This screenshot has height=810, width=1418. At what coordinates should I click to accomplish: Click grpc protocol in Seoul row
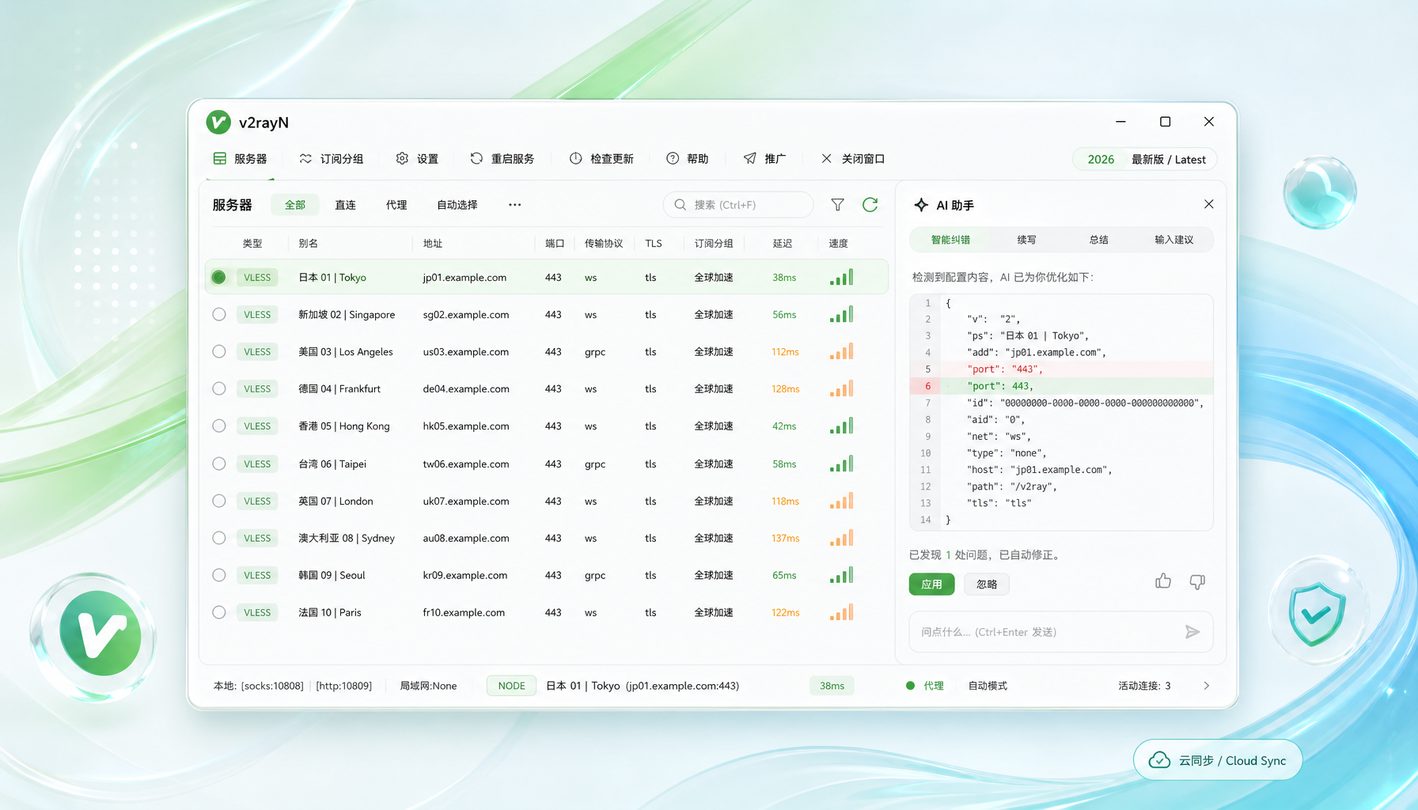(595, 575)
